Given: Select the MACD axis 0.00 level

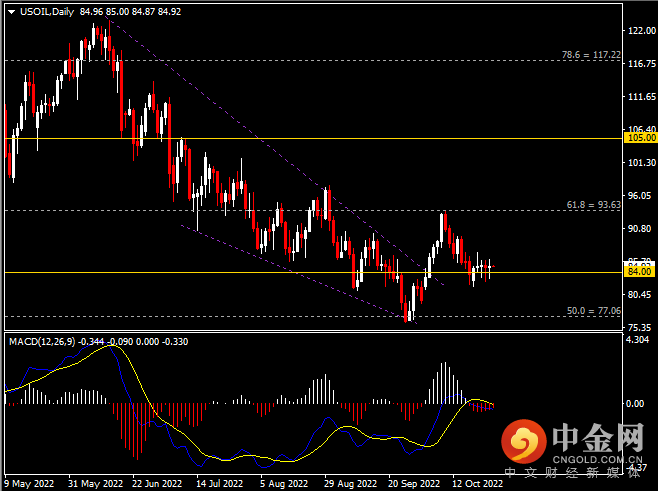Looking at the screenshot, I should [x=635, y=404].
